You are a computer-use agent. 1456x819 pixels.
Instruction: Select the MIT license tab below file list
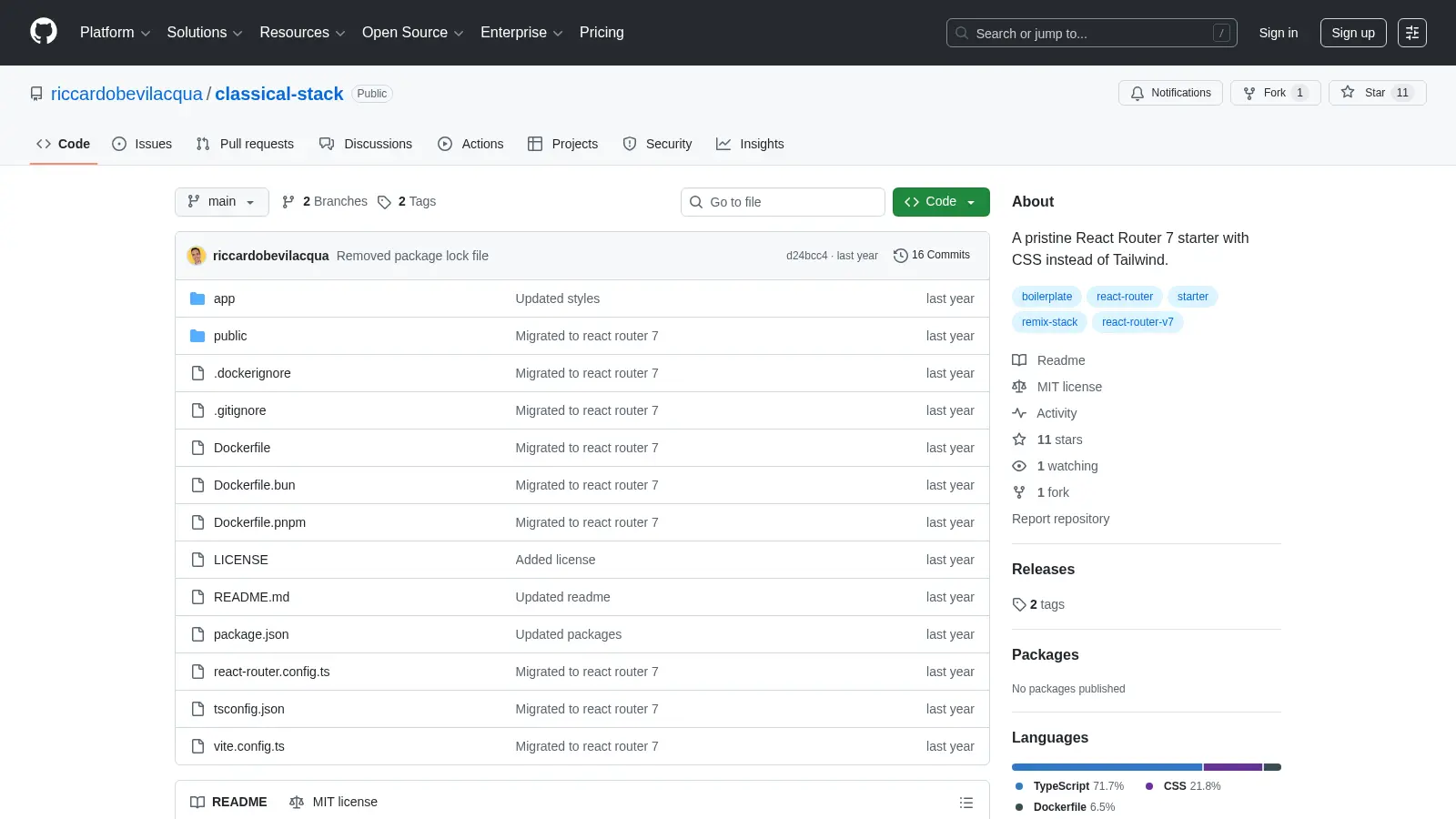pyautogui.click(x=333, y=802)
